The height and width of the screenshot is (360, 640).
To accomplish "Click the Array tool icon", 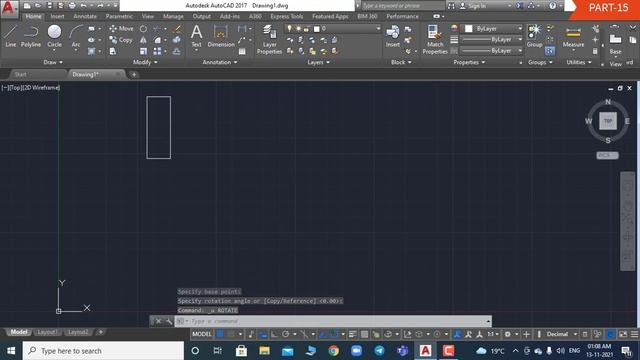I will coord(158,51).
